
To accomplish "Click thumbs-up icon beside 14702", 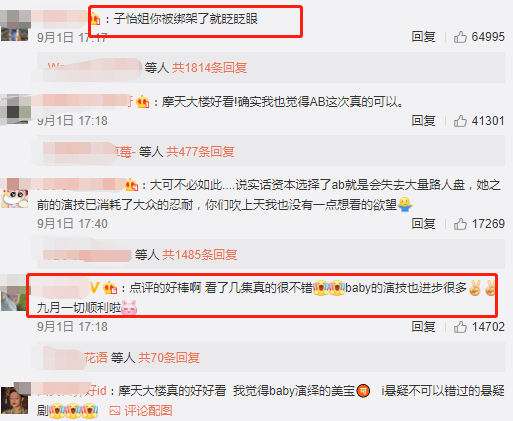I will tap(460, 327).
